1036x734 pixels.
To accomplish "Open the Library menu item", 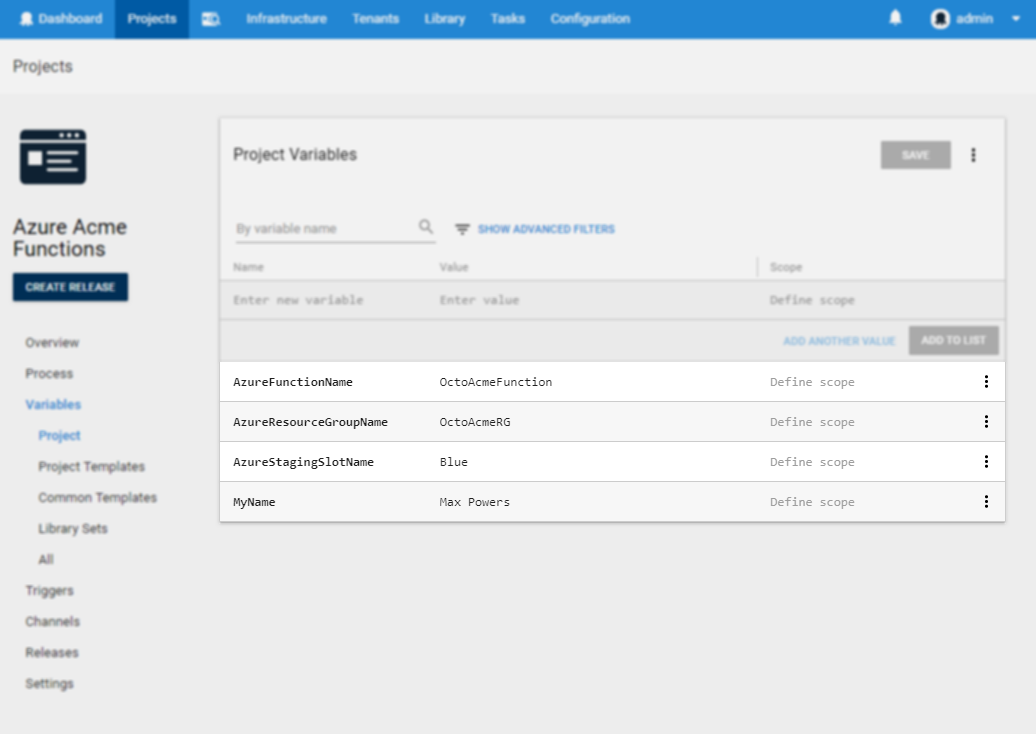I will click(444, 19).
